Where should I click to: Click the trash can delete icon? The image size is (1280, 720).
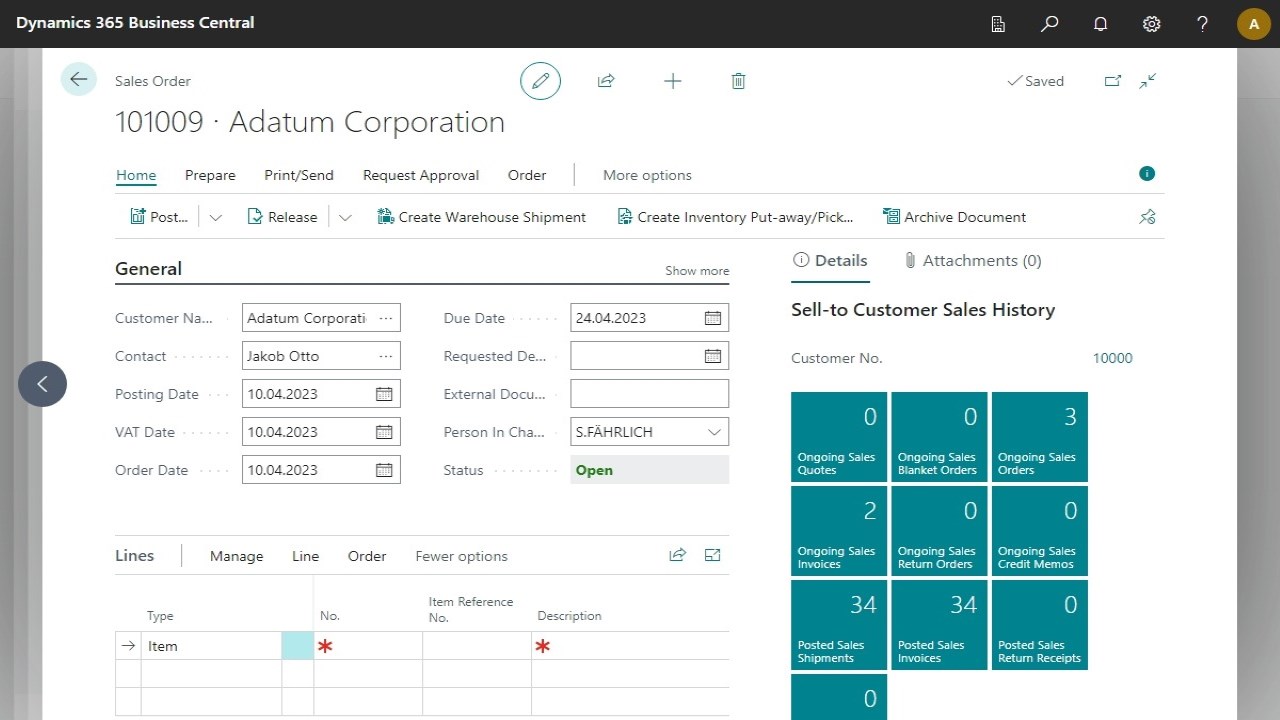(738, 81)
